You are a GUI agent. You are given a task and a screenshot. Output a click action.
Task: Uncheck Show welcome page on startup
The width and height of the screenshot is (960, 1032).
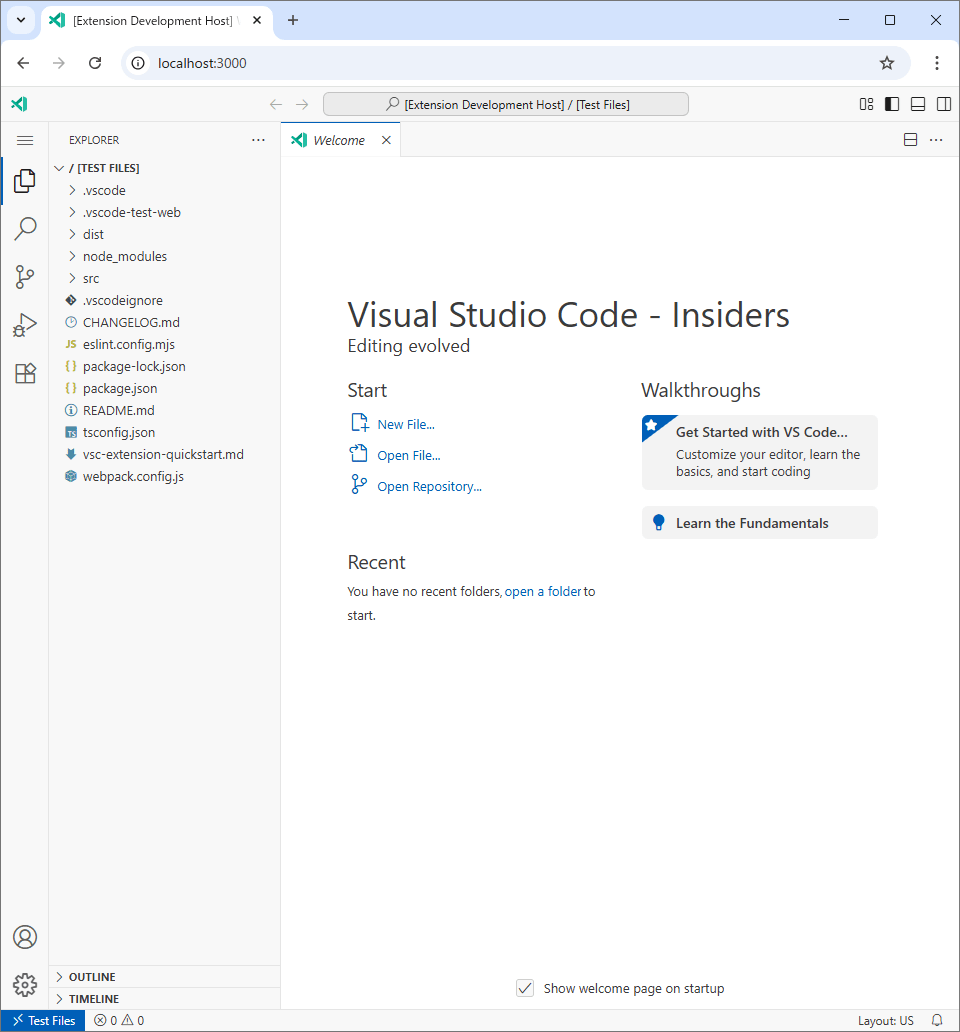click(x=525, y=988)
